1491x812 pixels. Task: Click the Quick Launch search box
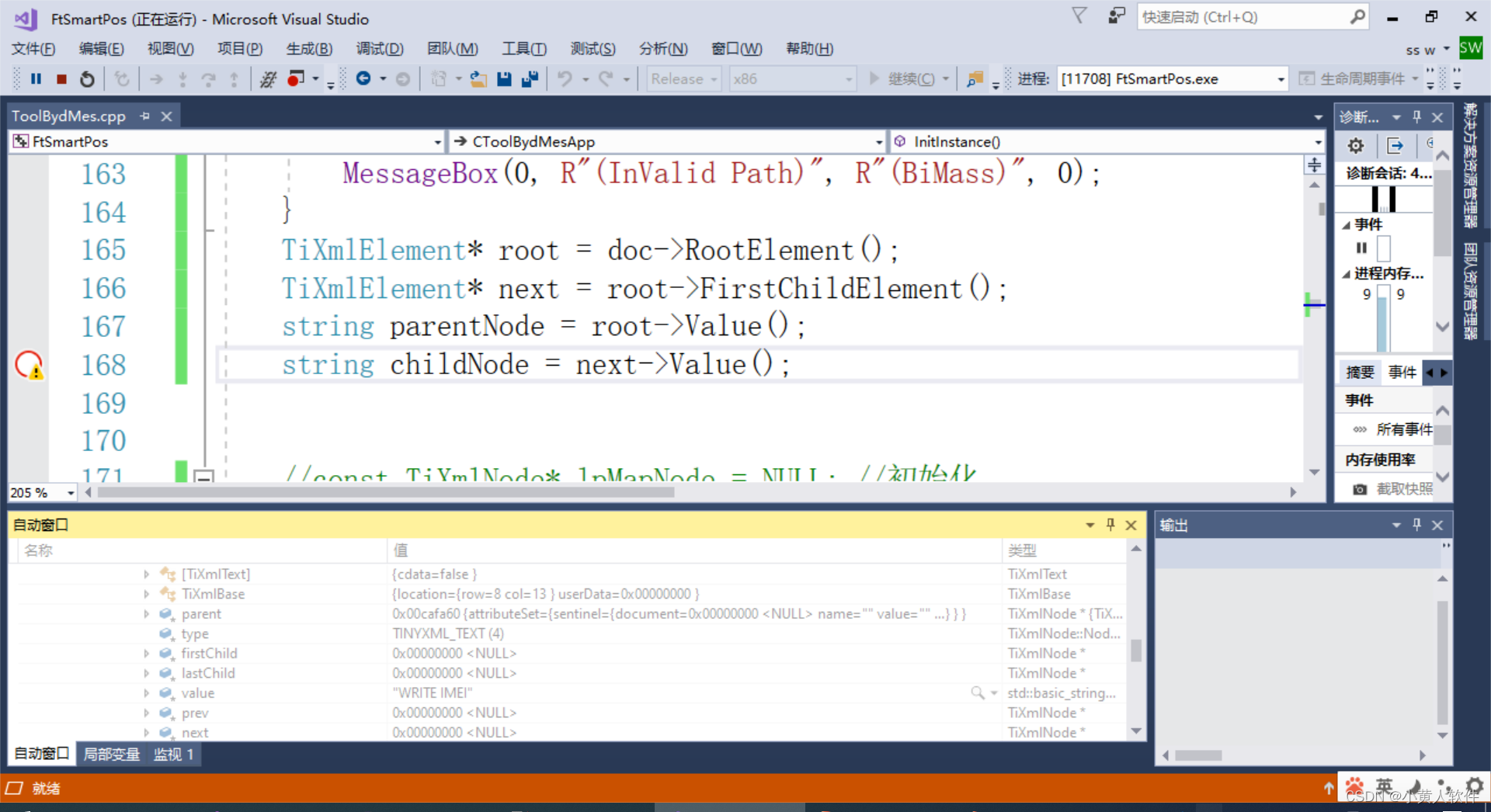coord(1242,16)
